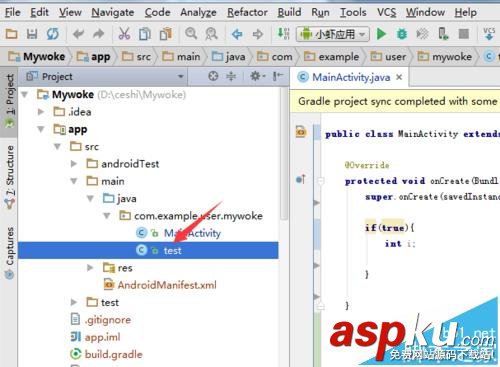Collapse the main folder

point(74,181)
